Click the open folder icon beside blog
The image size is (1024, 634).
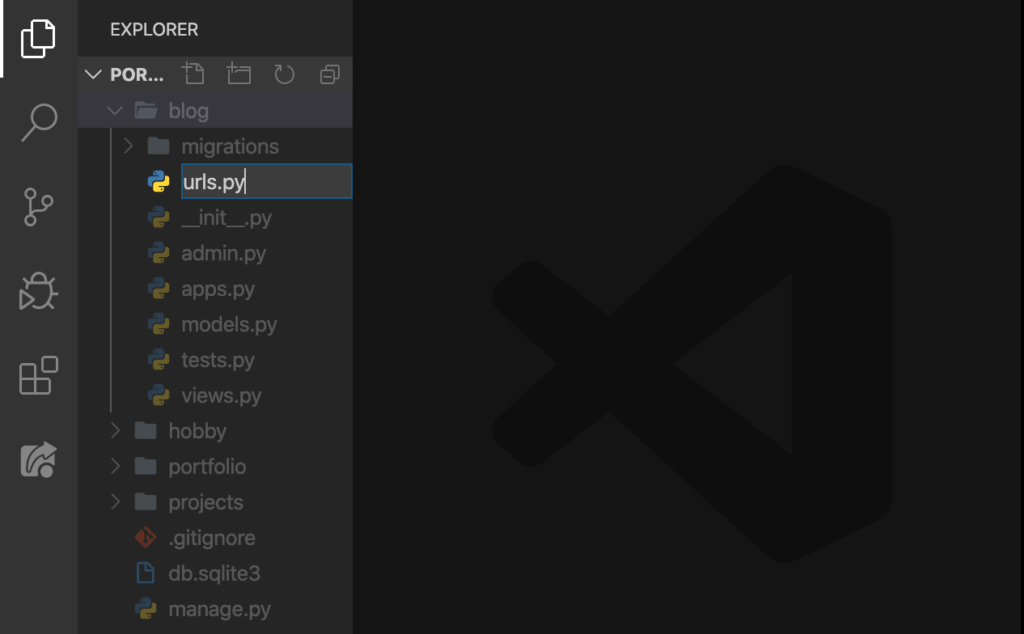(x=146, y=110)
